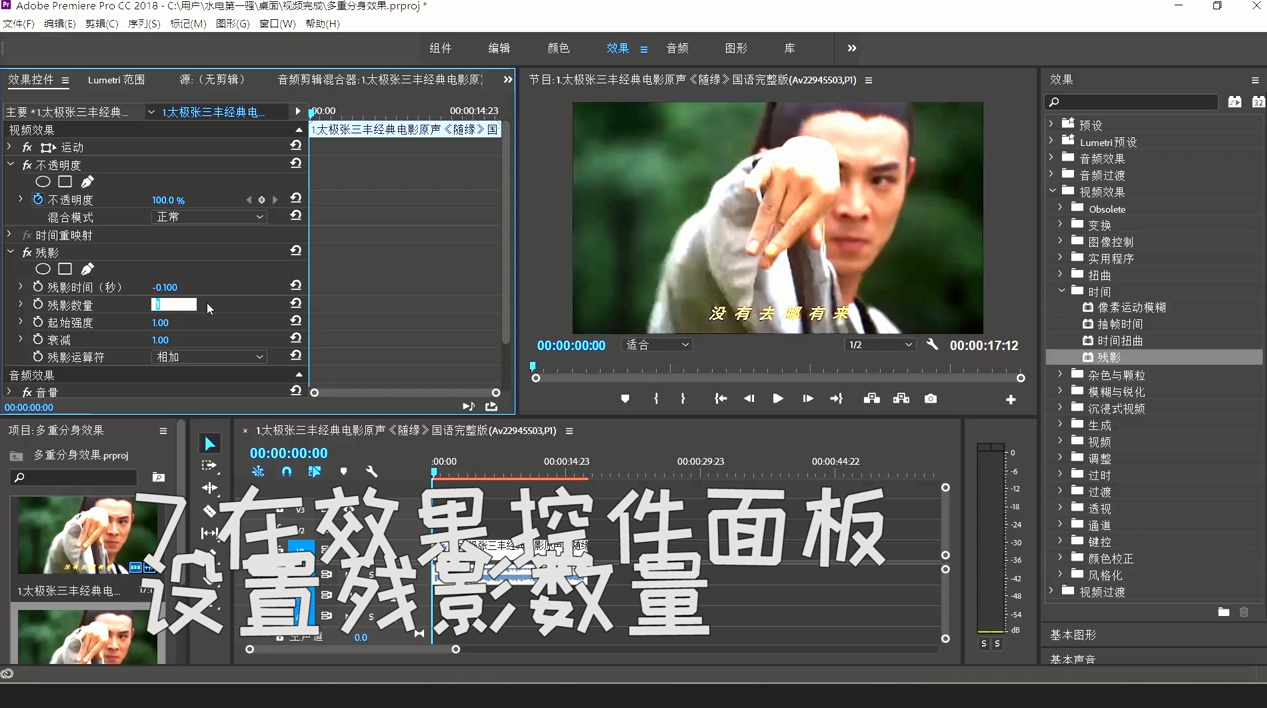Select the Razor tool
The image size is (1267, 708).
click(209, 511)
